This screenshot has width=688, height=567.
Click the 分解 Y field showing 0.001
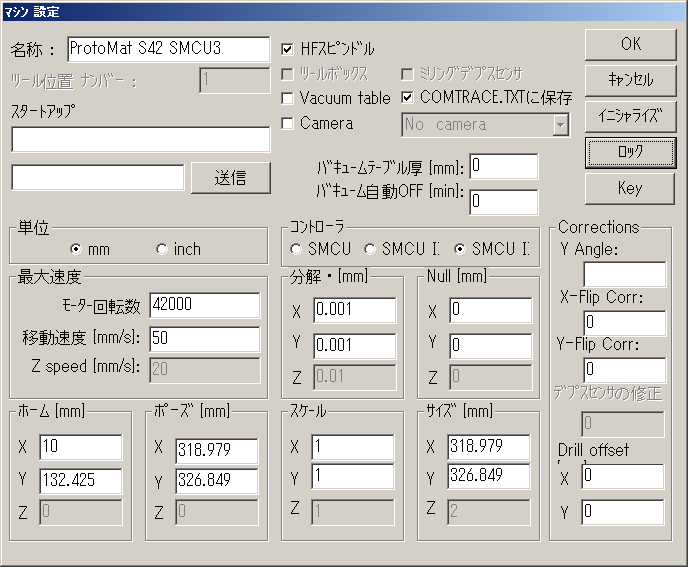[x=355, y=345]
